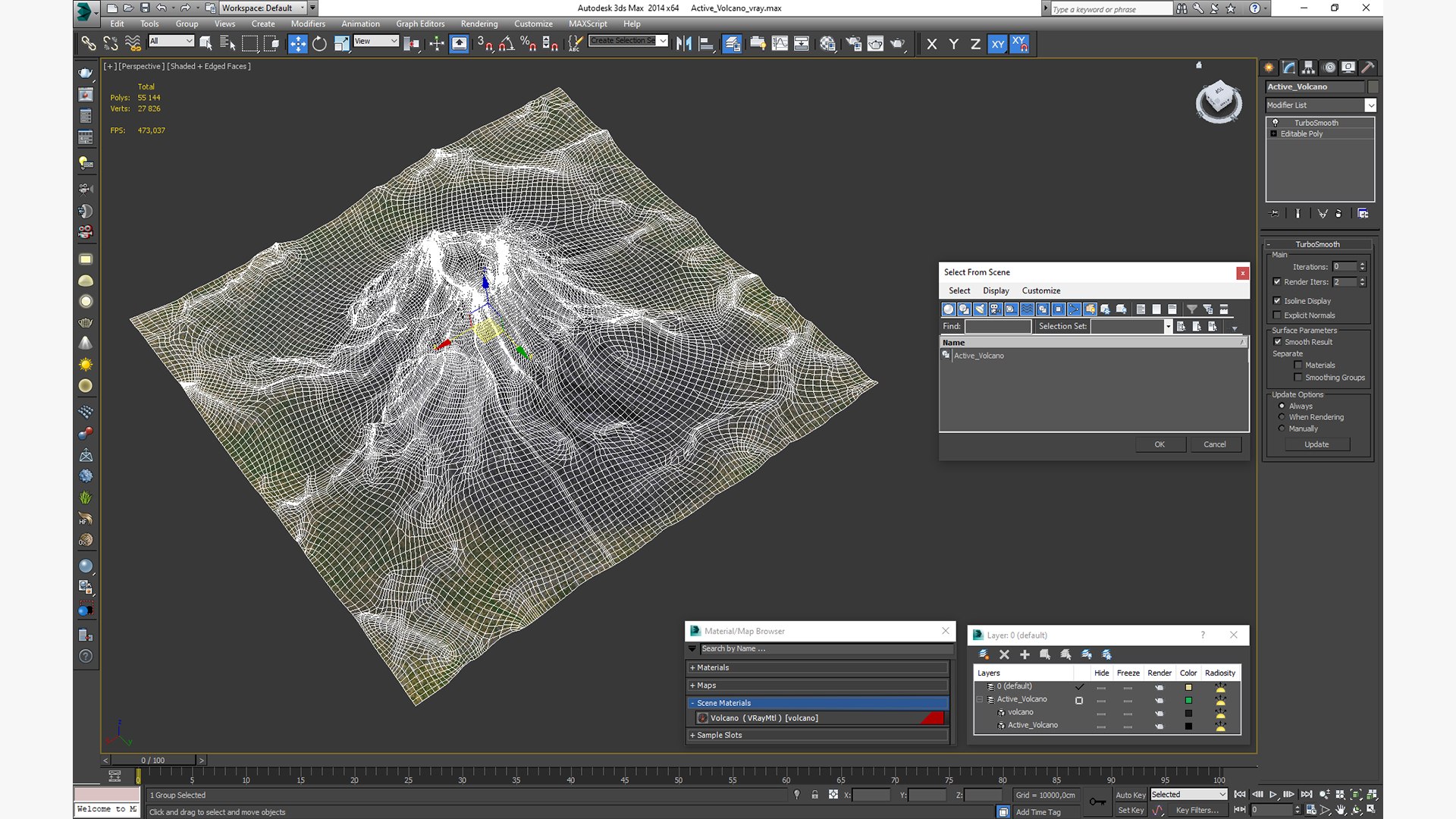Select the When Rendering radio option
The image size is (1456, 819).
pos(1282,417)
